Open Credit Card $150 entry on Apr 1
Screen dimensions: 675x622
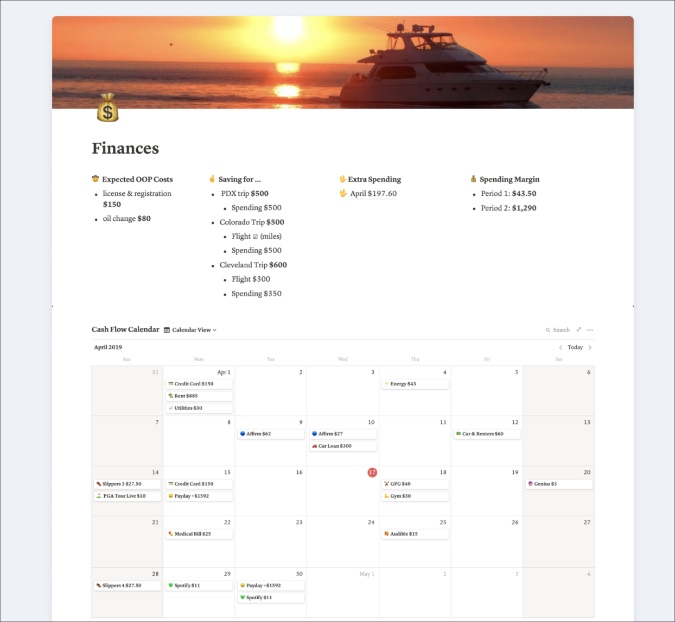pos(199,384)
